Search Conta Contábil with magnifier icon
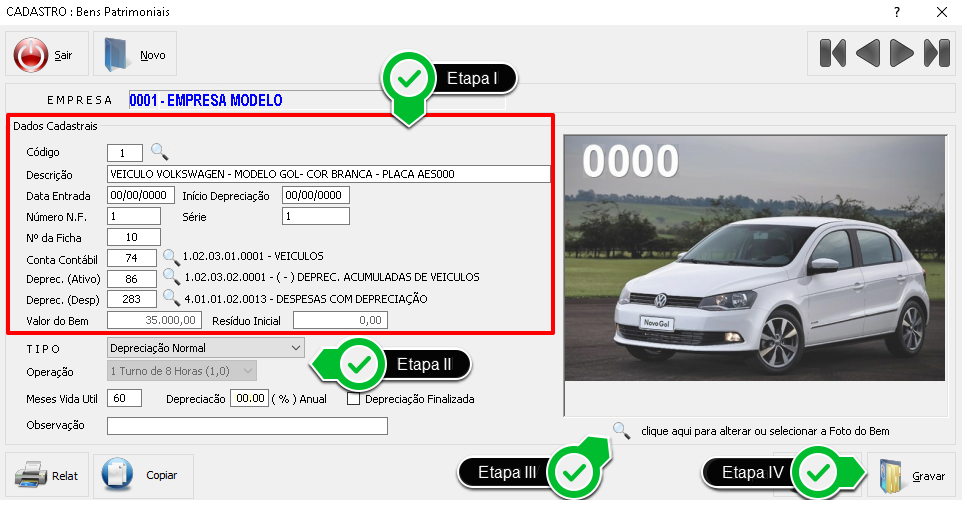Image resolution: width=967 pixels, height=505 pixels. click(171, 257)
